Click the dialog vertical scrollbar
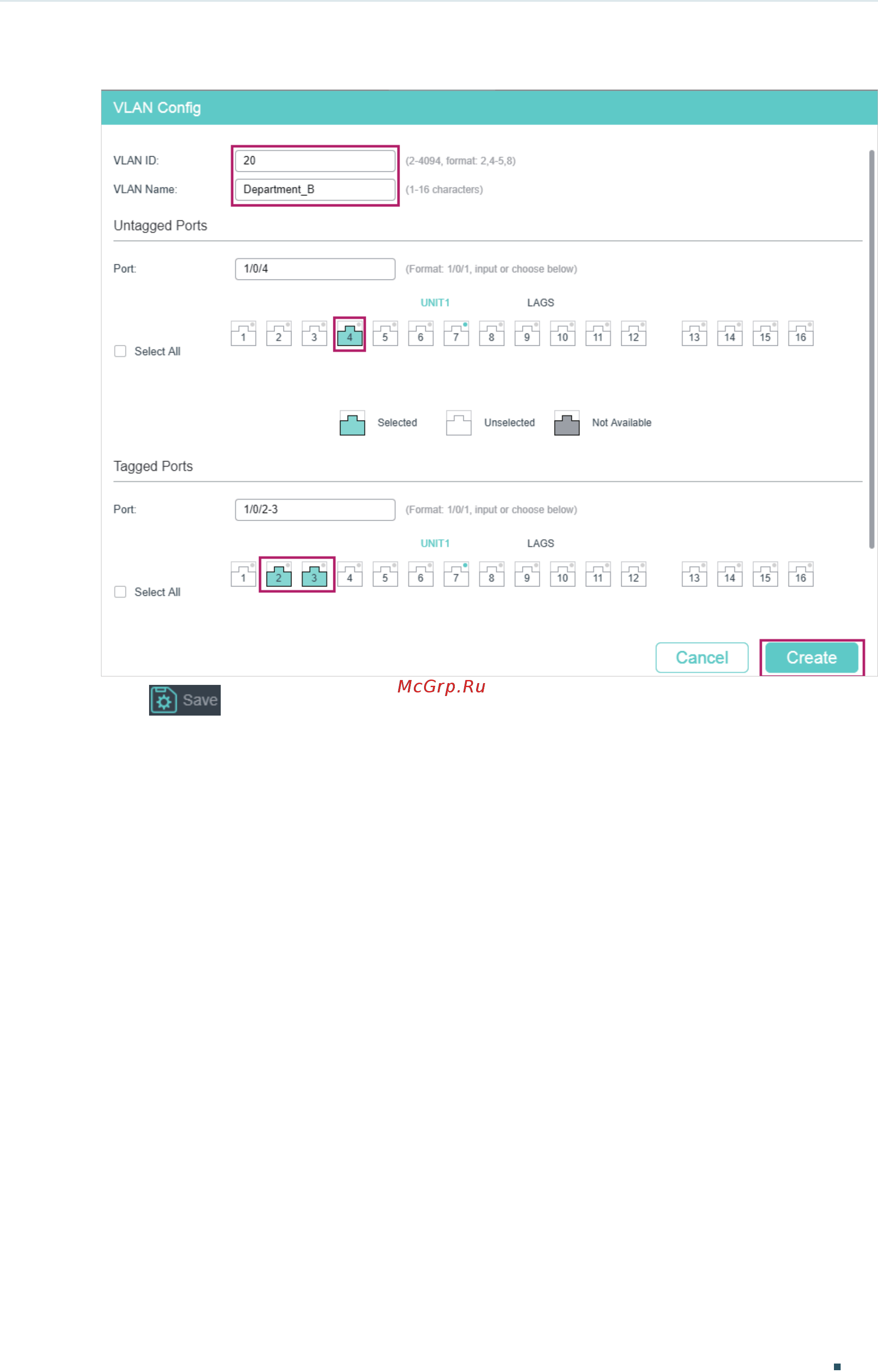Viewport: 878px width, 1372px height. point(871,349)
